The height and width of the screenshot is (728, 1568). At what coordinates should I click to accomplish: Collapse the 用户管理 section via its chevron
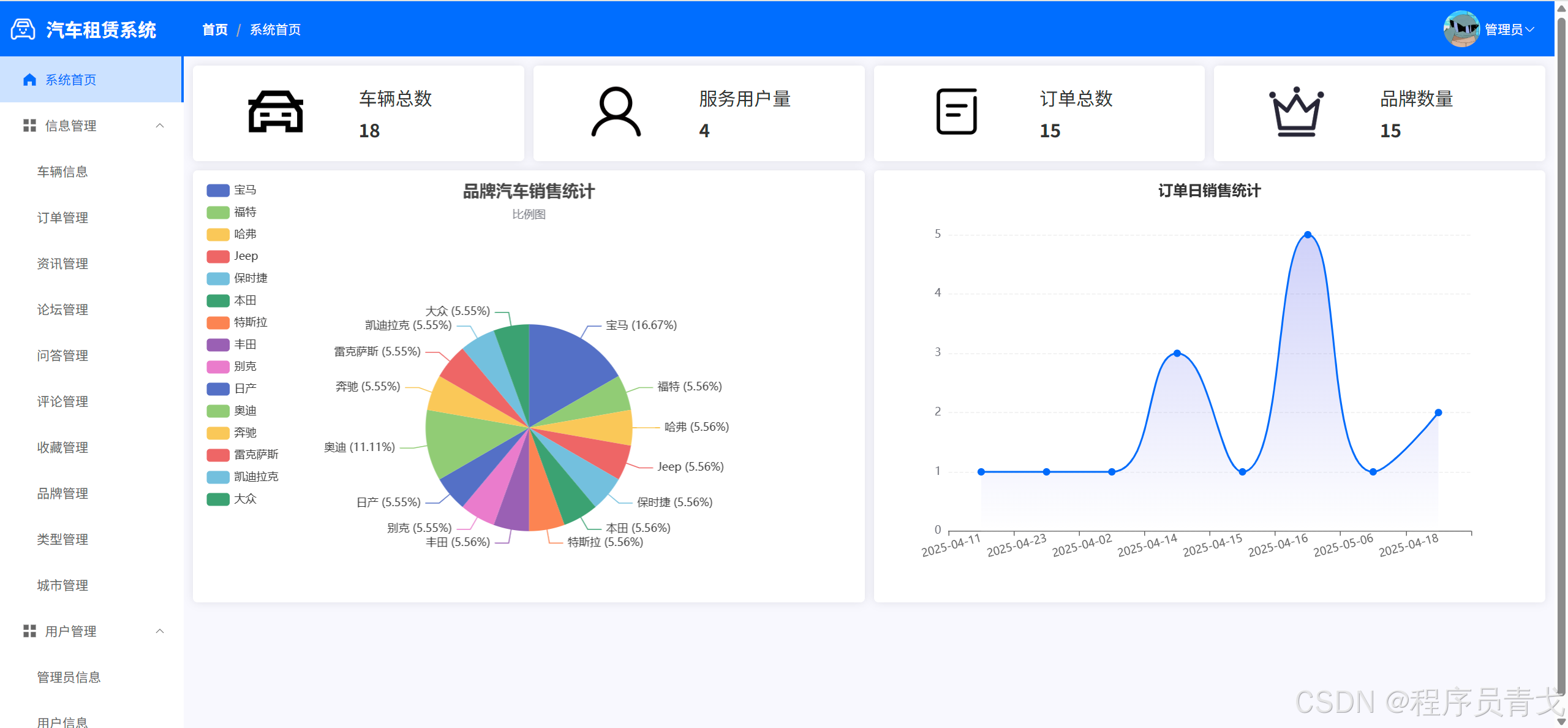tap(160, 631)
